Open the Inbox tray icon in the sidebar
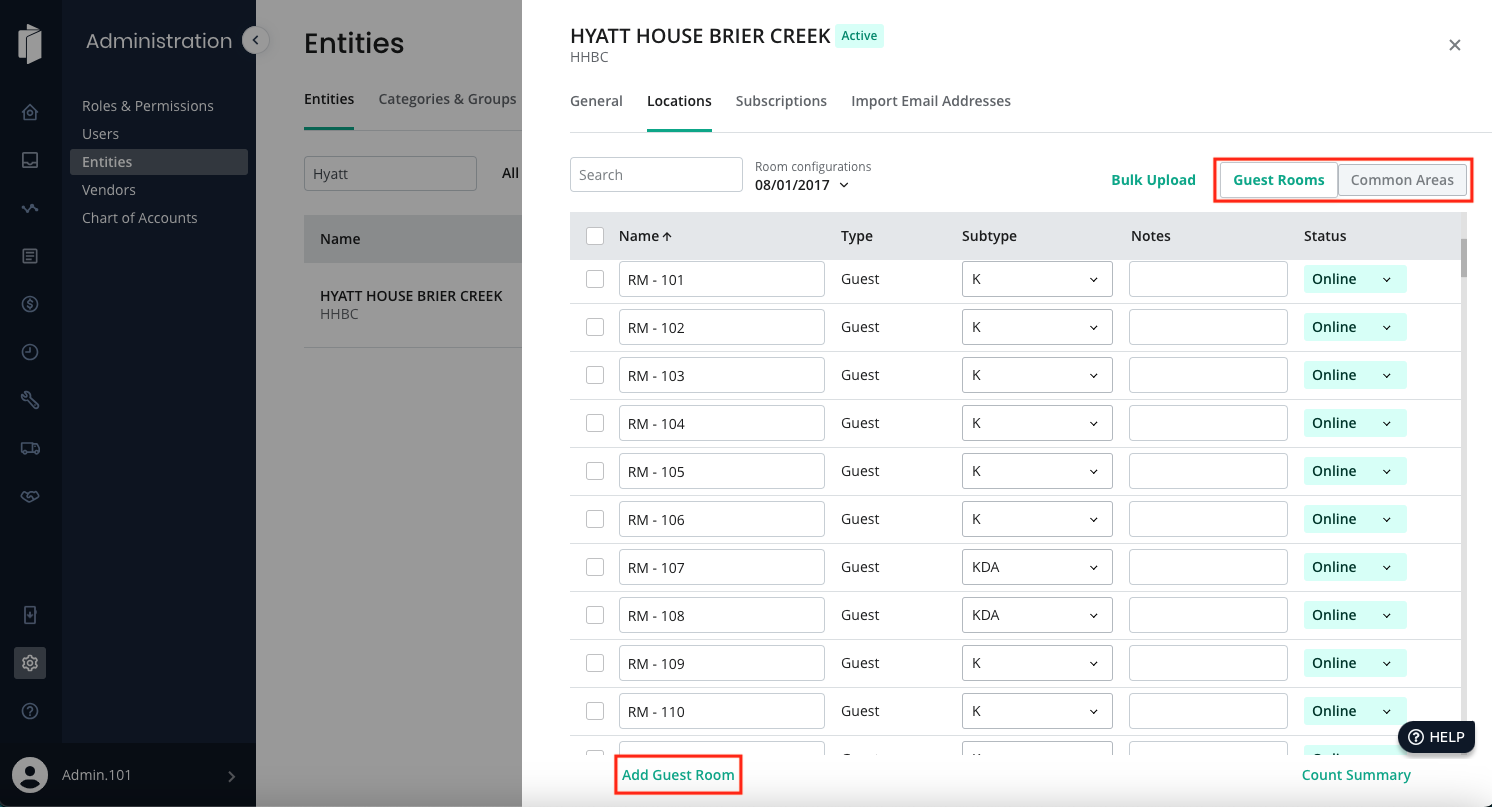 tap(30, 160)
